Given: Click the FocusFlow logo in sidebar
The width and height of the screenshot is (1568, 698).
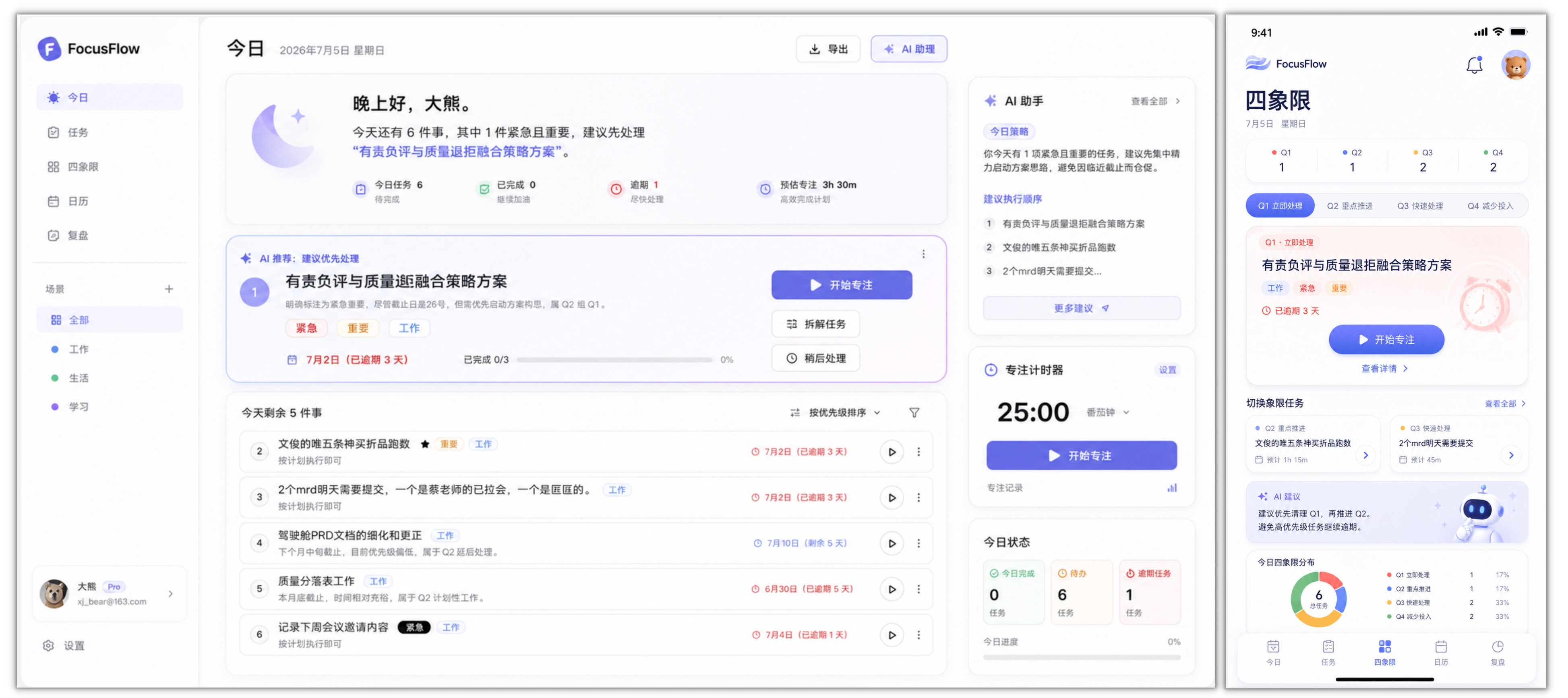Looking at the screenshot, I should point(89,49).
